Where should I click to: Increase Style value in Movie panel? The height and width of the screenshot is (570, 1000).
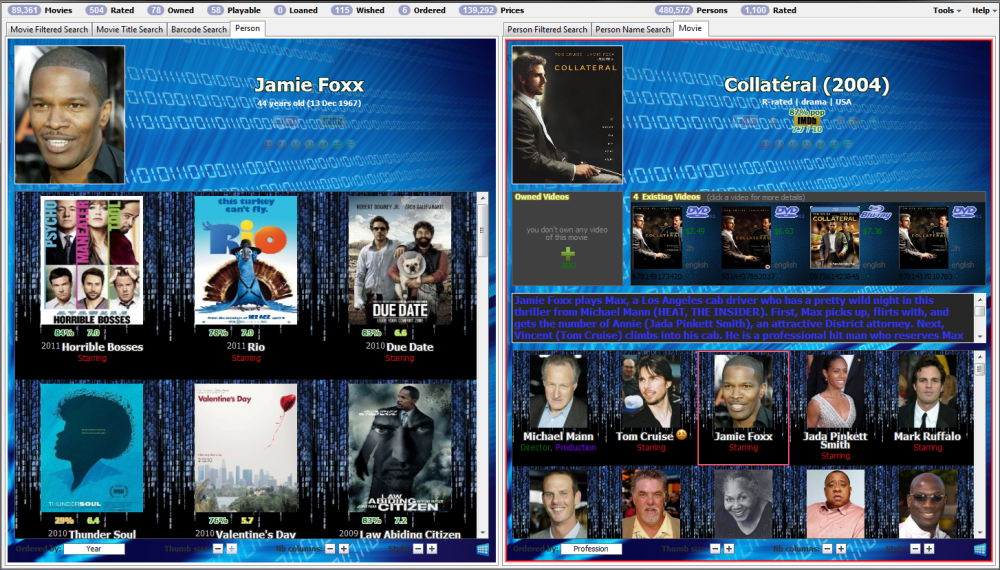[929, 549]
